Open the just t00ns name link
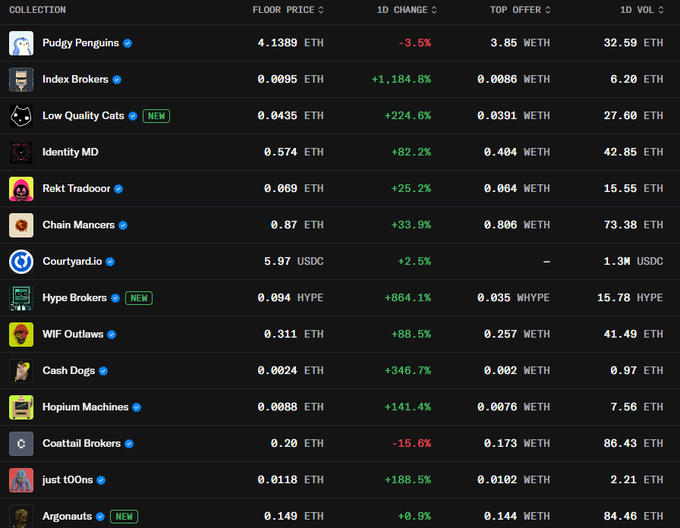 pyautogui.click(x=68, y=480)
